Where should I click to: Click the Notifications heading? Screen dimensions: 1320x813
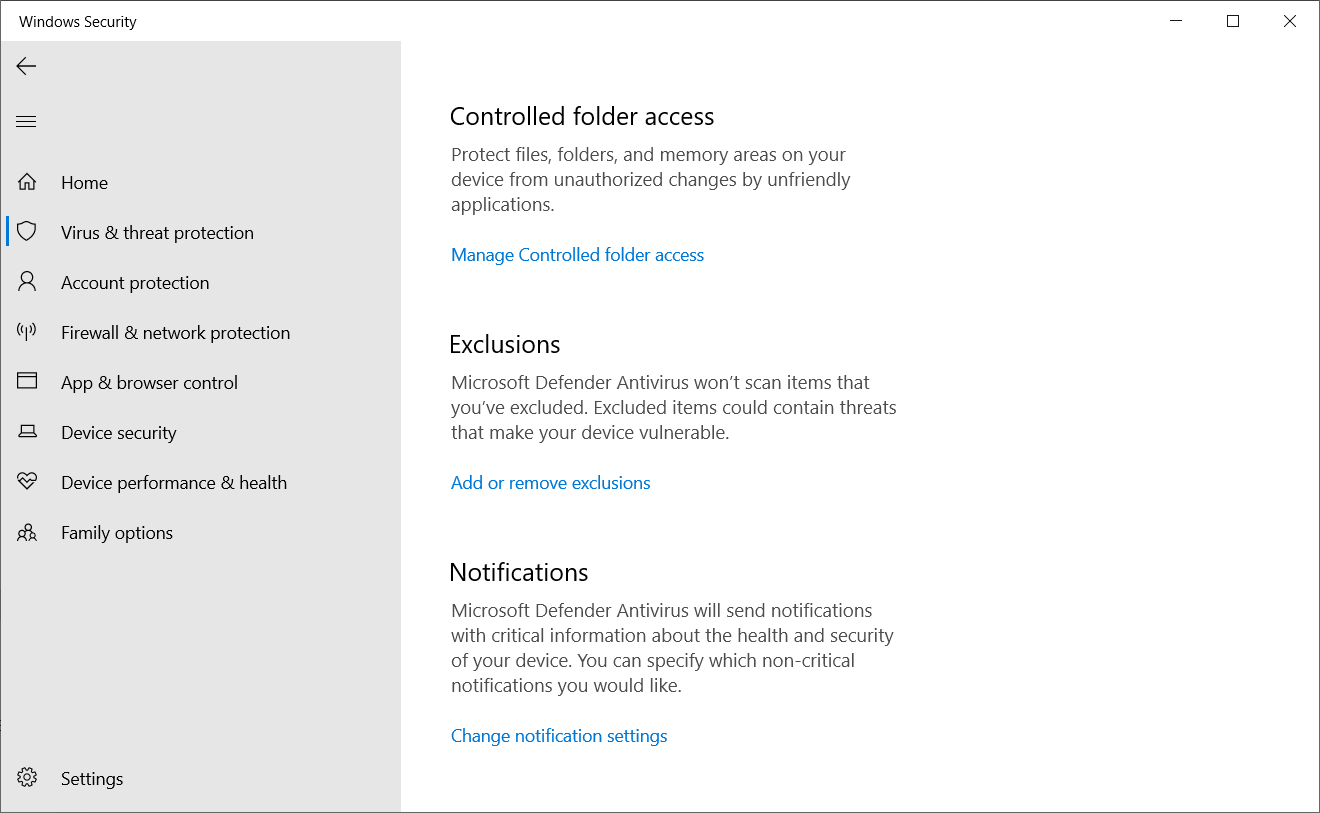click(x=519, y=573)
